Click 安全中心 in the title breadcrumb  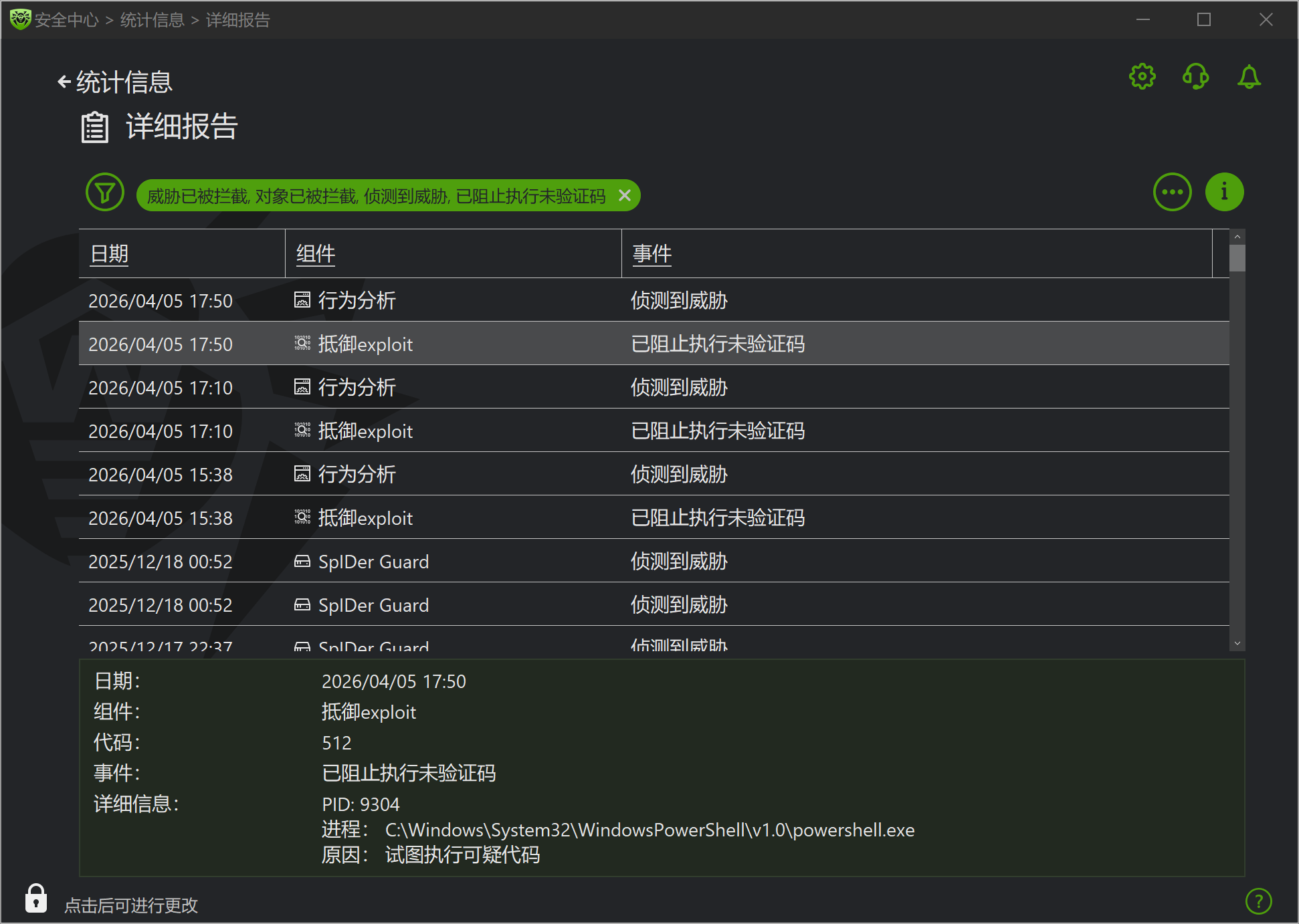coord(66,20)
